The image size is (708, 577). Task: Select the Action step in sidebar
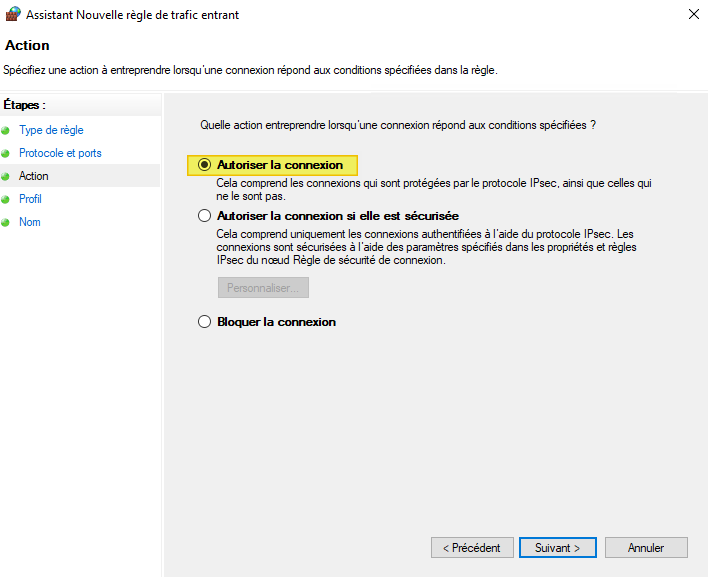tap(34, 176)
